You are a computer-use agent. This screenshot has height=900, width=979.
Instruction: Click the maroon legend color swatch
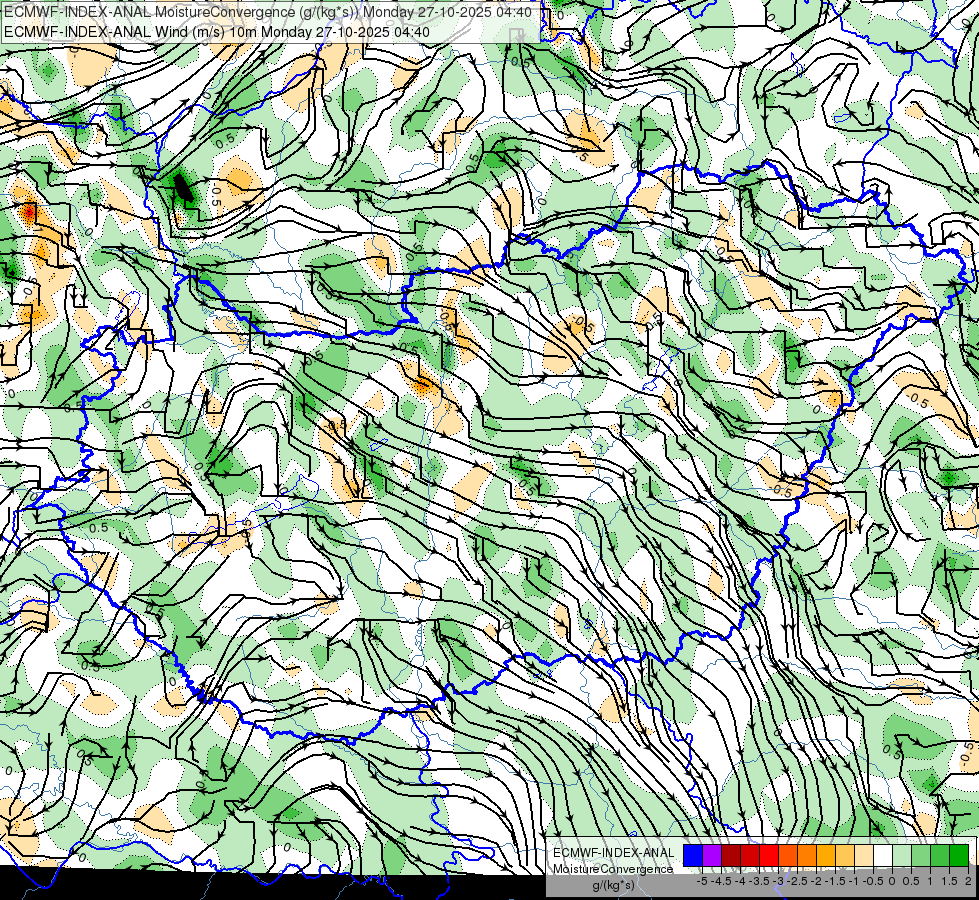pos(731,855)
